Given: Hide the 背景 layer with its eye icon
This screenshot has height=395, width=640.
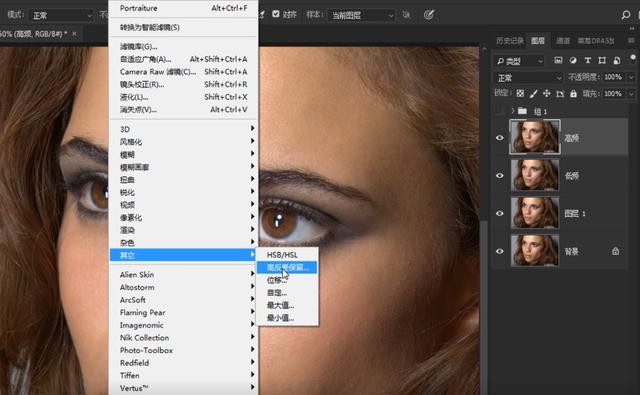Looking at the screenshot, I should (x=500, y=251).
